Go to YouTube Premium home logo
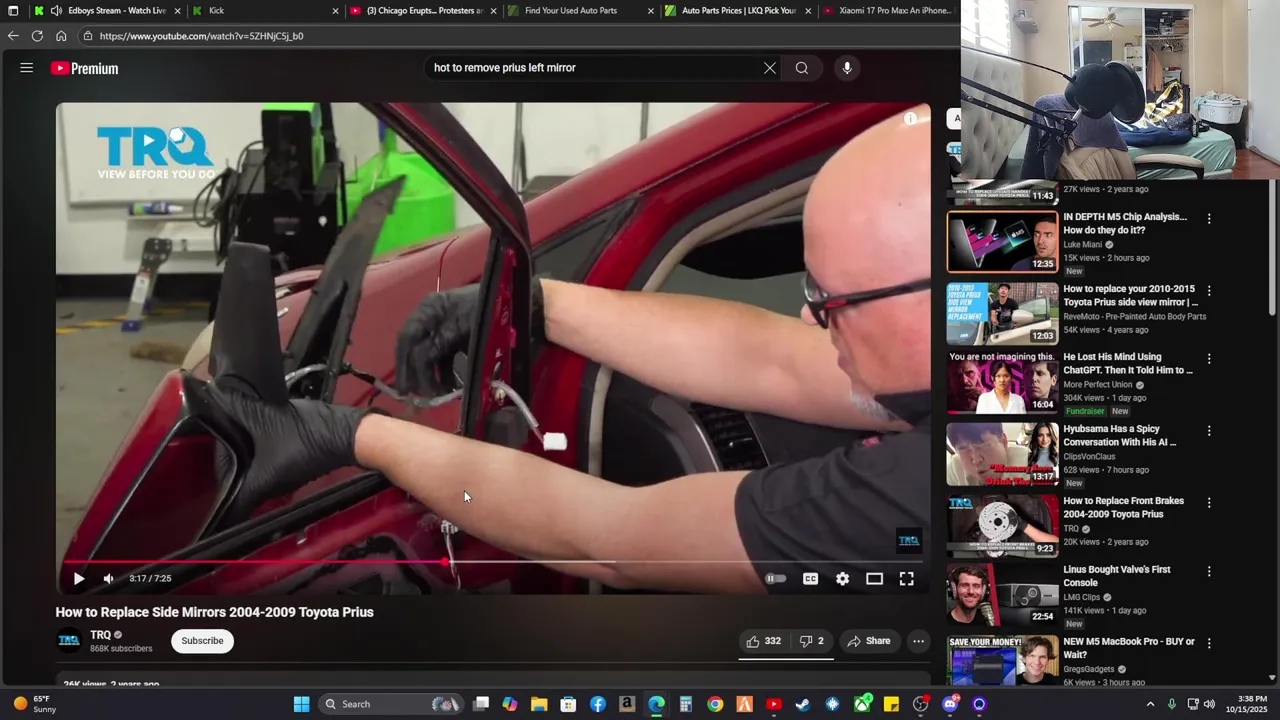The width and height of the screenshot is (1280, 720). coord(85,68)
